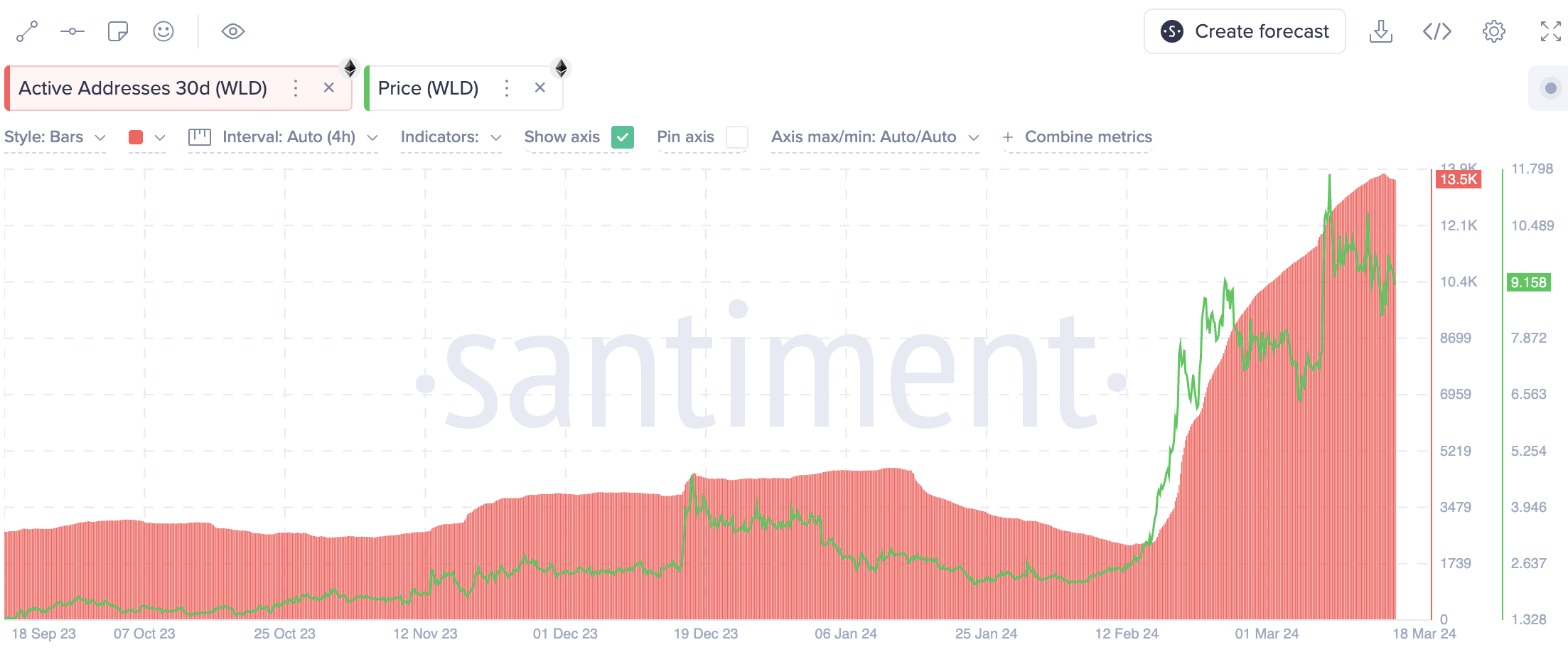The width and height of the screenshot is (1568, 657).
Task: Select the line drawing tool
Action: coord(27,31)
